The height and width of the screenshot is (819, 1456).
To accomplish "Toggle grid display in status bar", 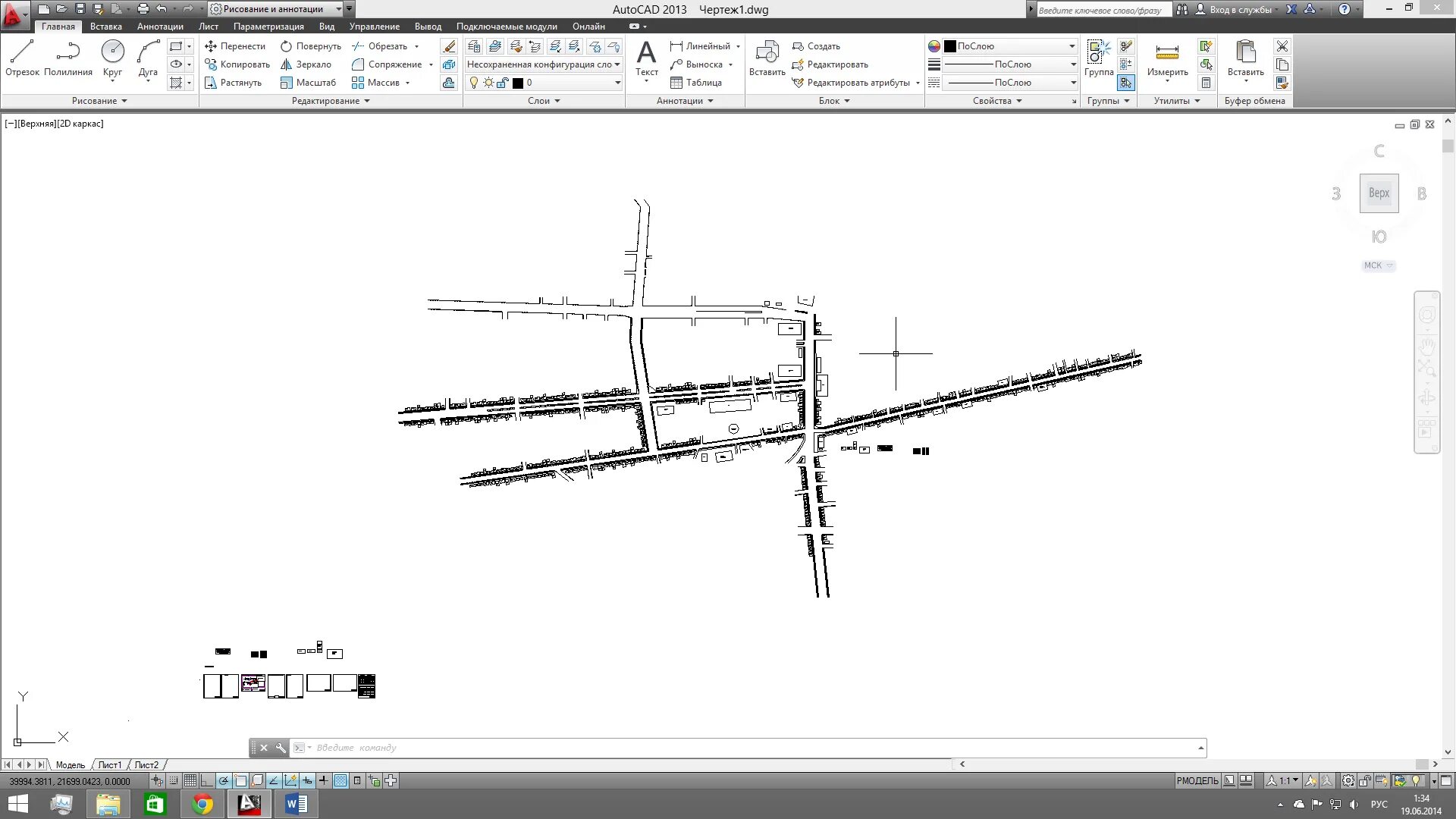I will [190, 780].
